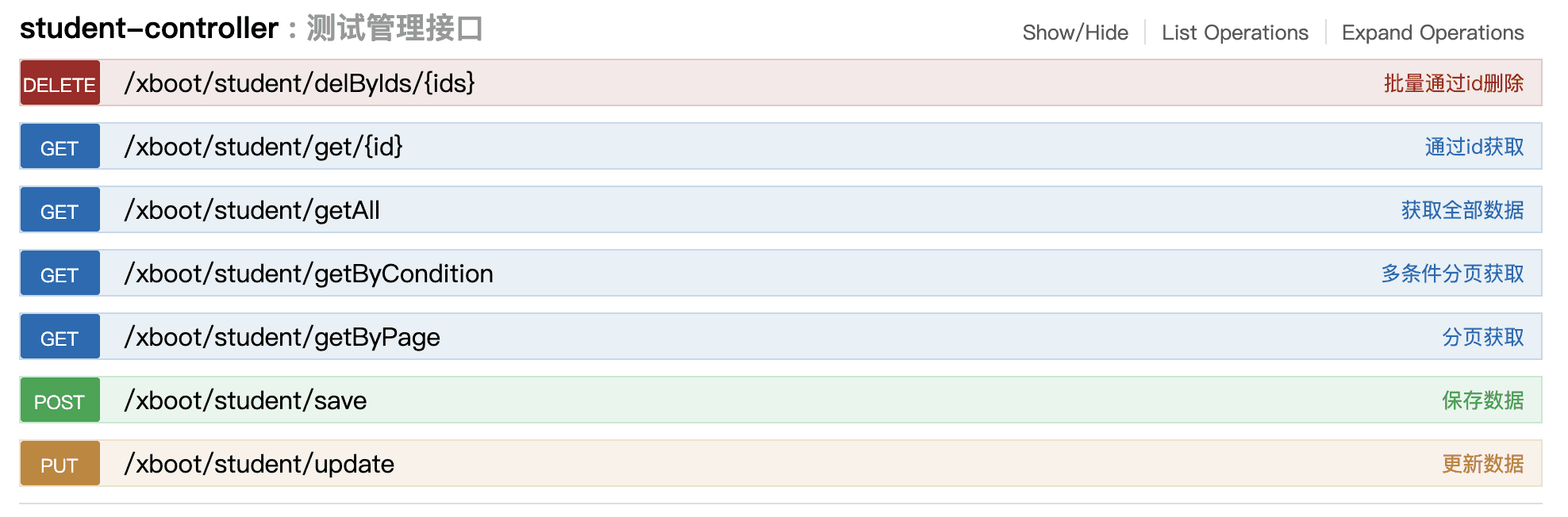Click GET badge for getByPage endpoint
The image size is (1568, 517).
[x=60, y=337]
